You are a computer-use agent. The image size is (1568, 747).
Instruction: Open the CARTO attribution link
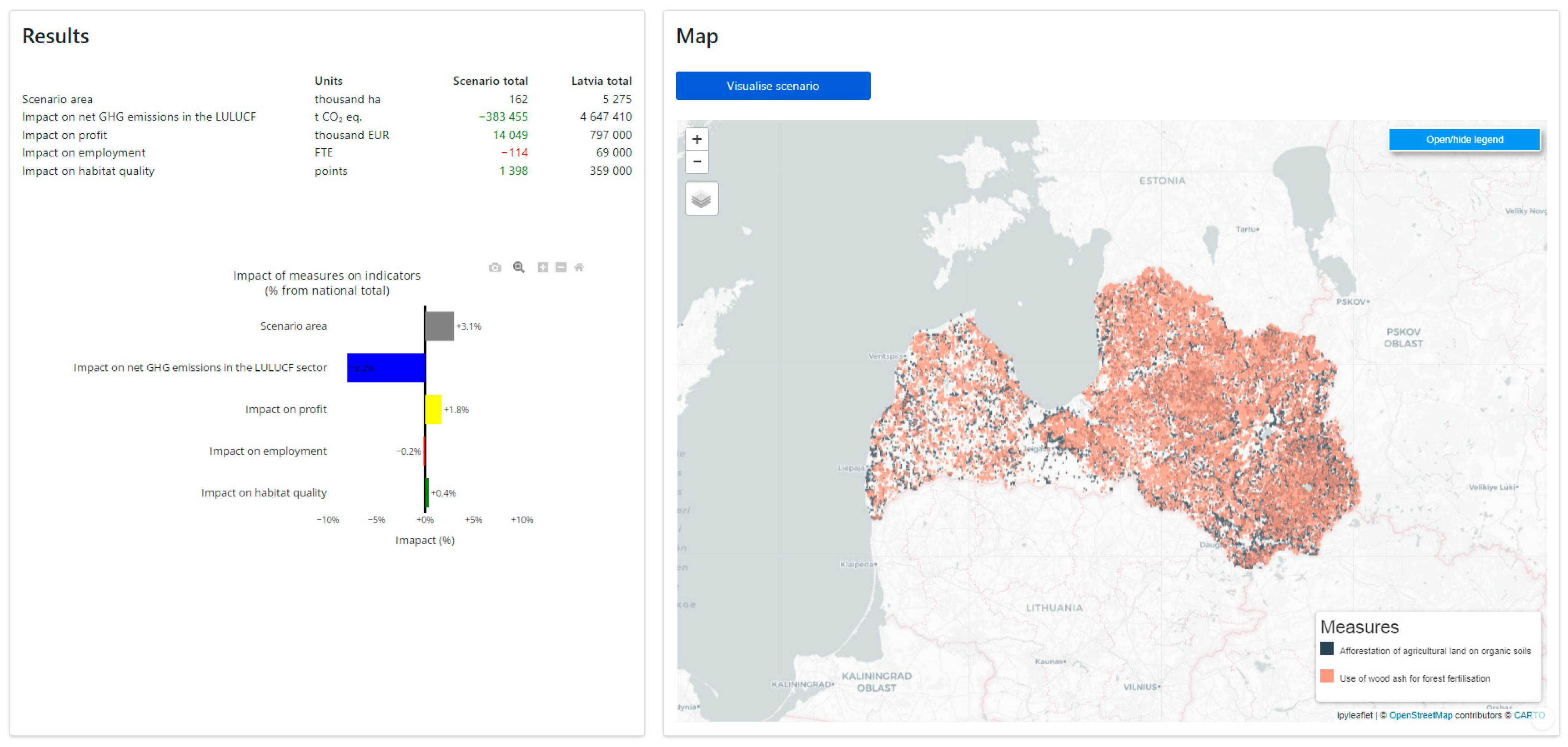click(1528, 715)
